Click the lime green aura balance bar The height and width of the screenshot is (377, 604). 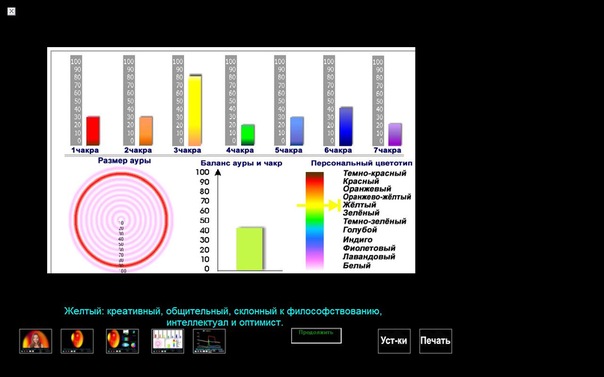[x=250, y=249]
